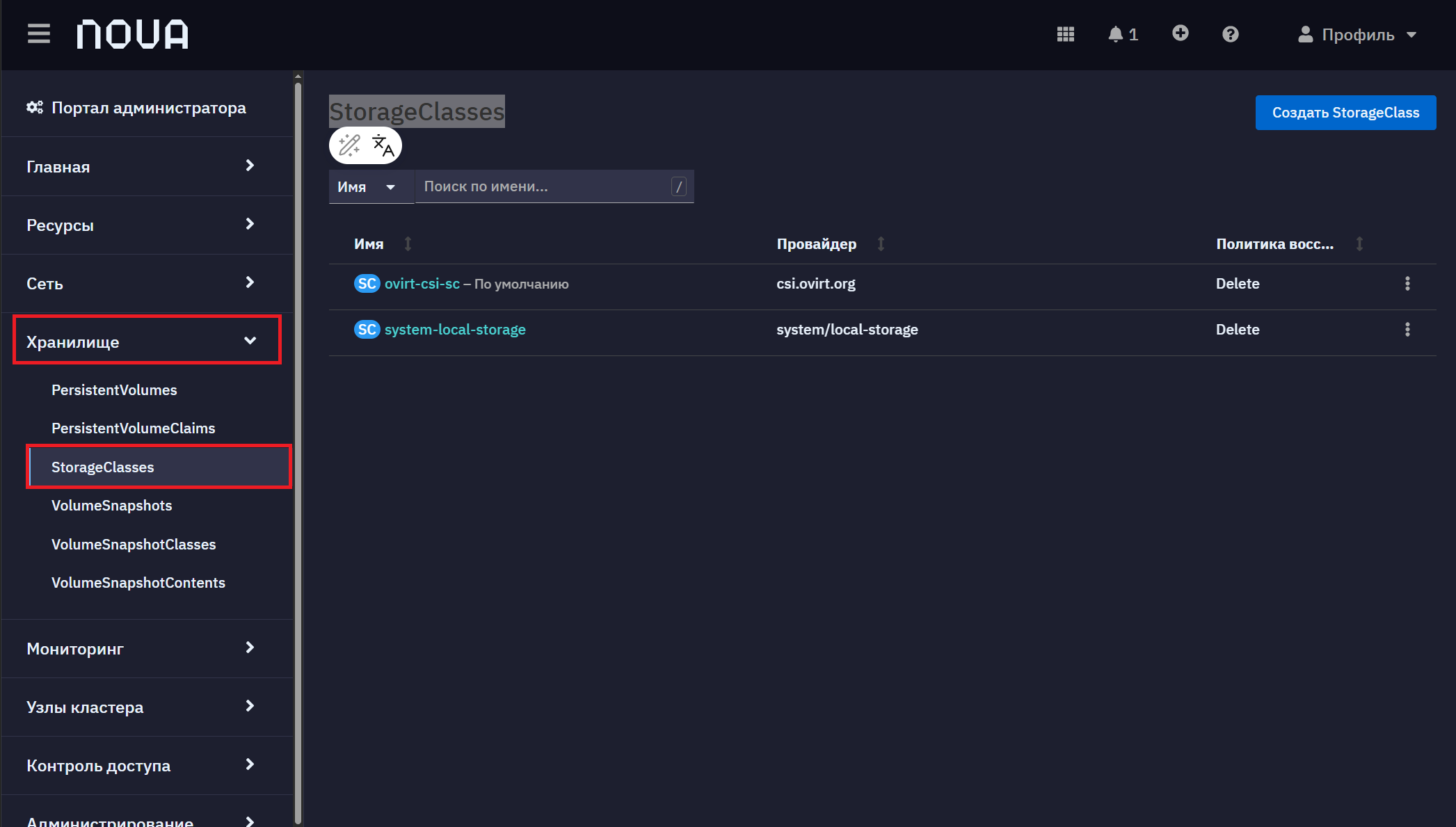Open PersistentVolumeClaims in the sidebar

coord(133,428)
